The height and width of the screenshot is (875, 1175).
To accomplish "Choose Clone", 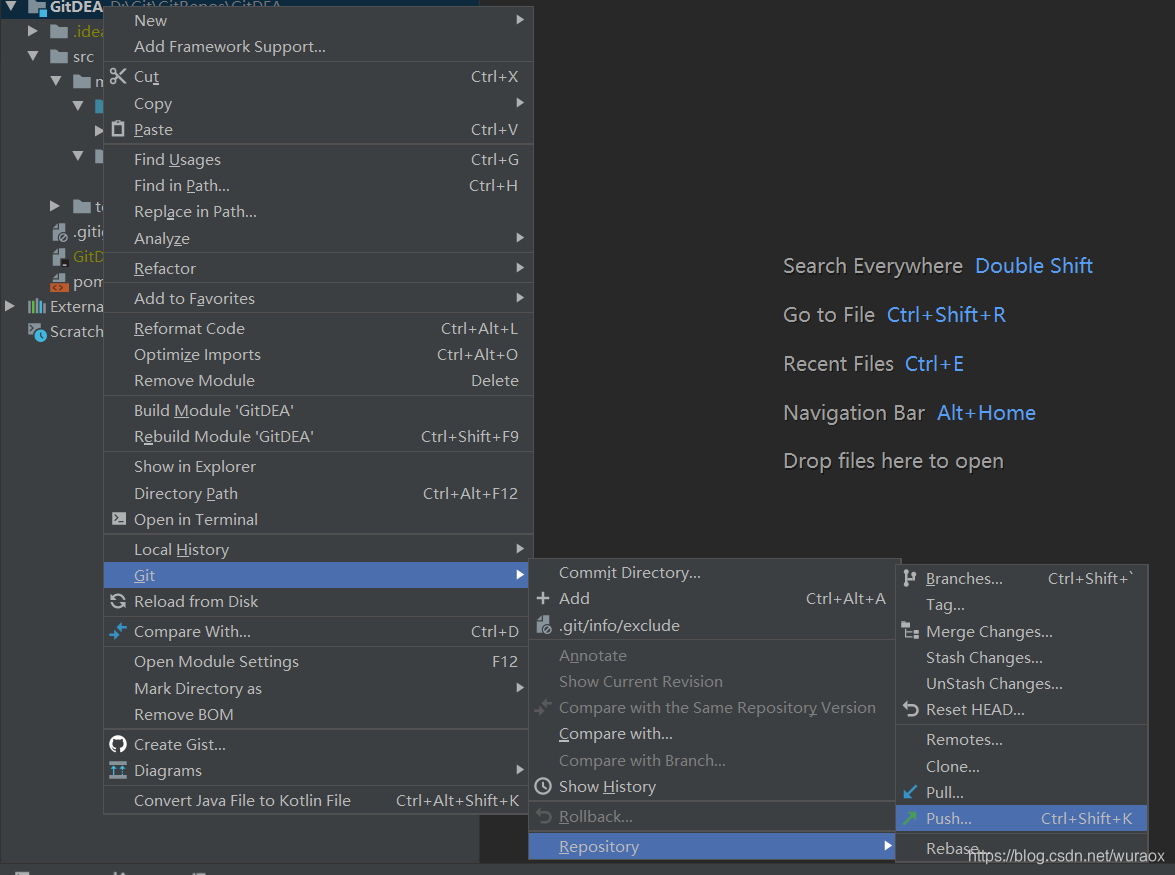I will (x=1022, y=766).
